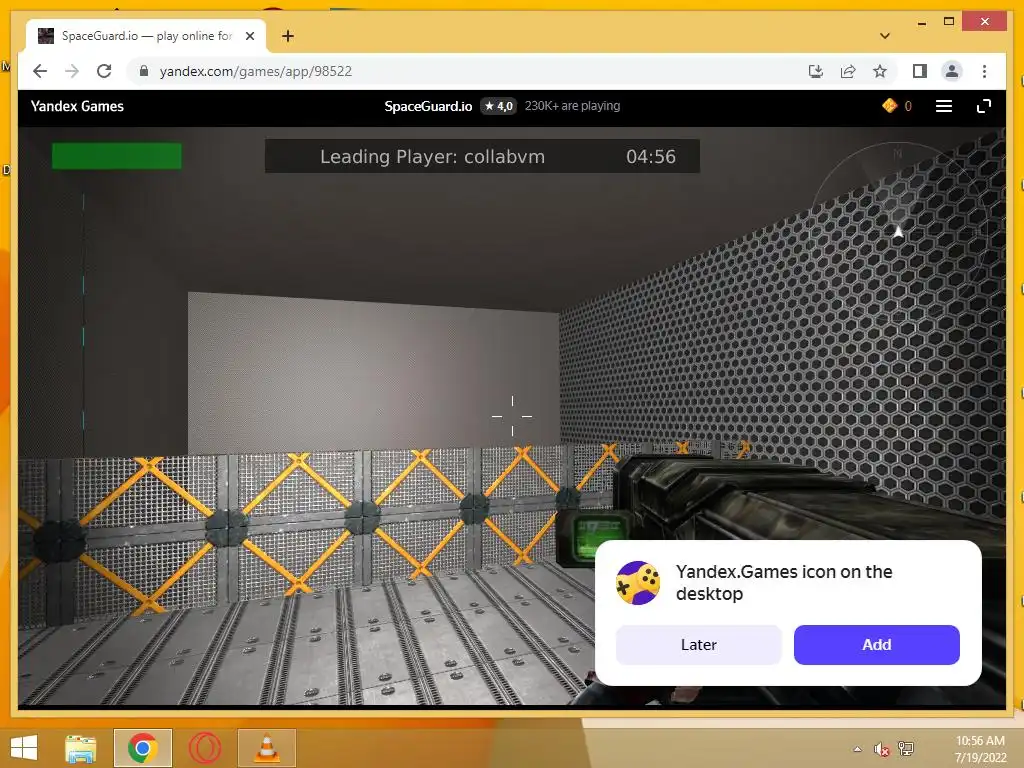Close the SpaceGuard.io tab
Screen dimensions: 1024x768
click(250, 36)
